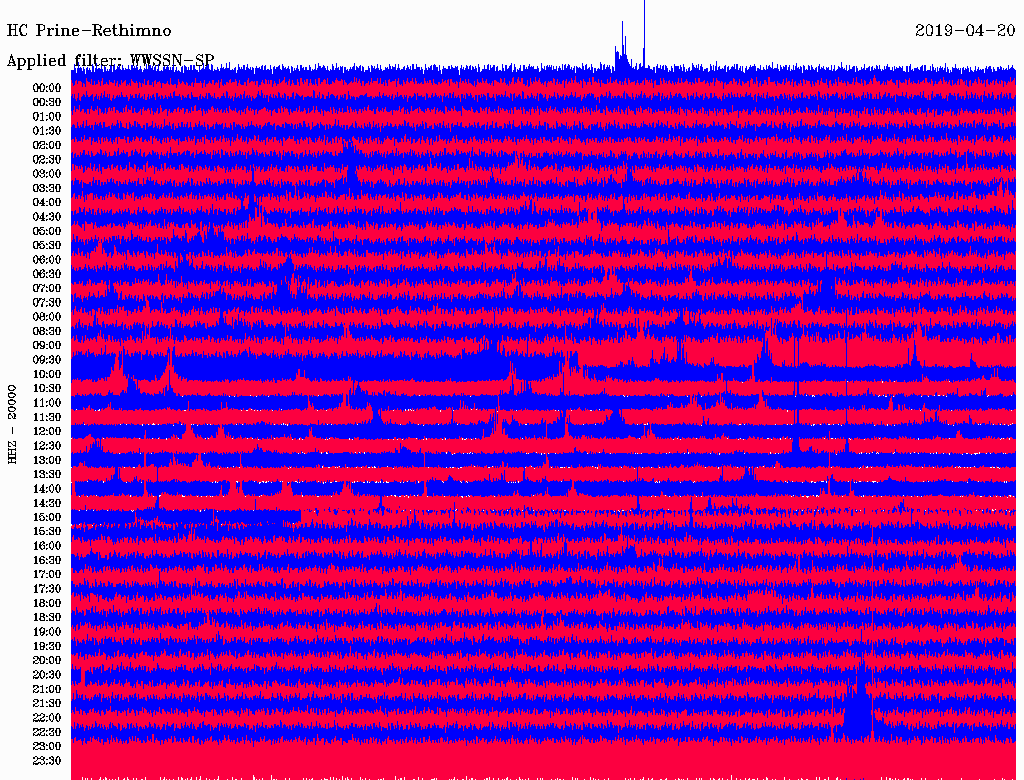Click the 15:00 time label
The height and width of the screenshot is (780, 1024).
47,517
